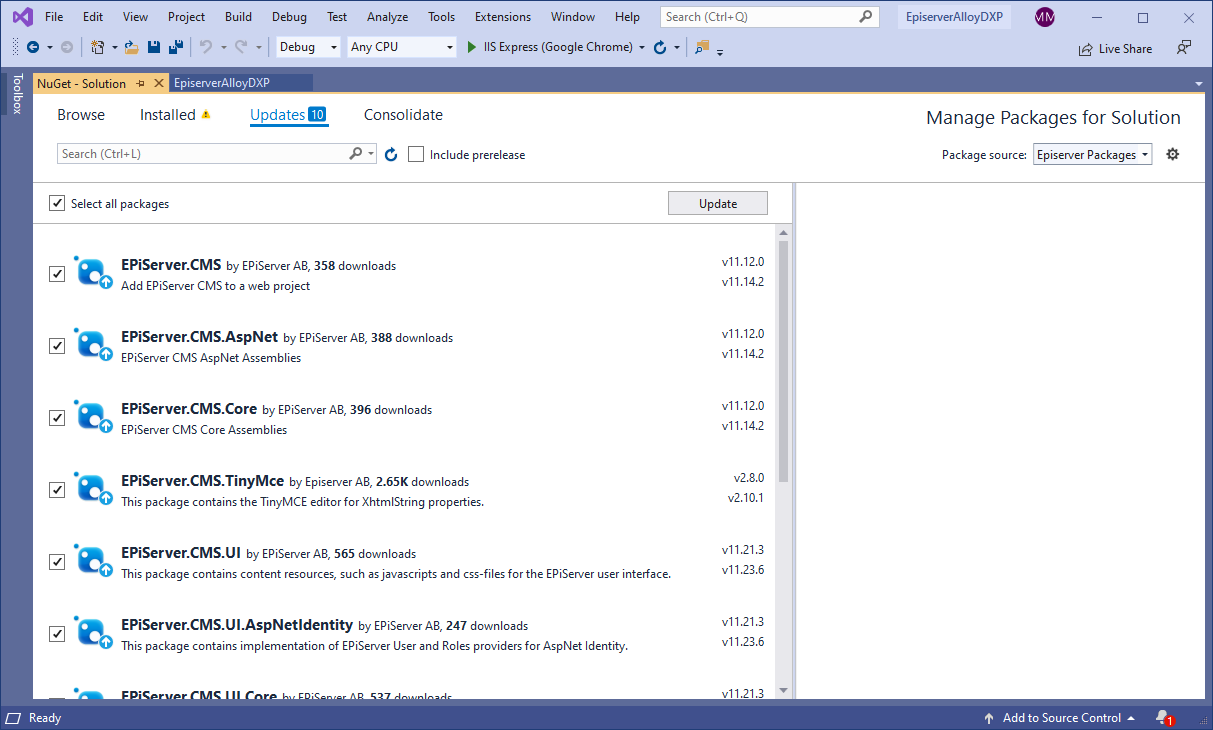Open the Build menu
Image resolution: width=1213 pixels, height=730 pixels.
tap(238, 17)
